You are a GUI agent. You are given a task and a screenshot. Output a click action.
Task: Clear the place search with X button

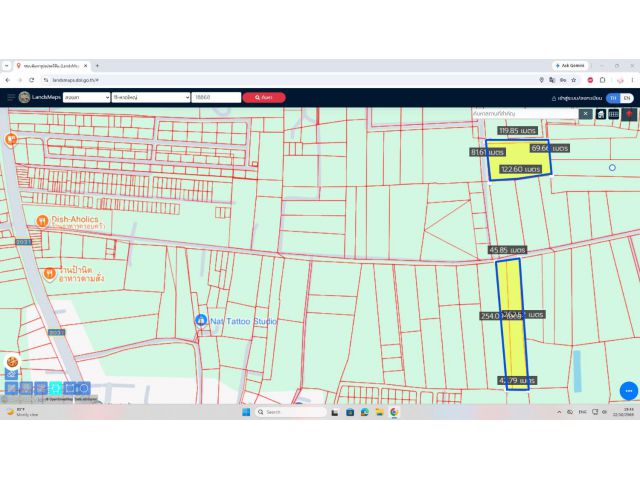click(x=585, y=114)
